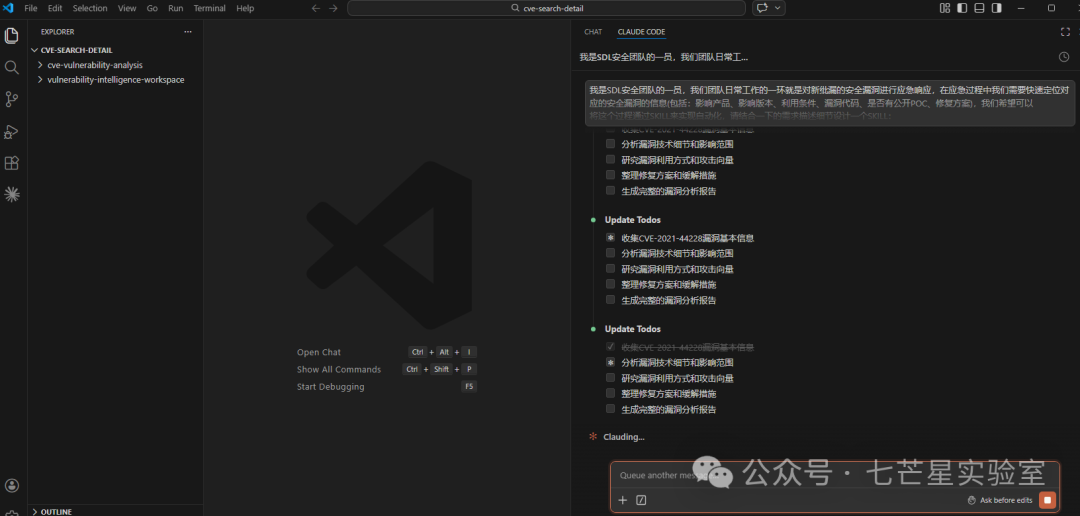Open the Source Control view
This screenshot has height=516, width=1080.
pyautogui.click(x=12, y=99)
